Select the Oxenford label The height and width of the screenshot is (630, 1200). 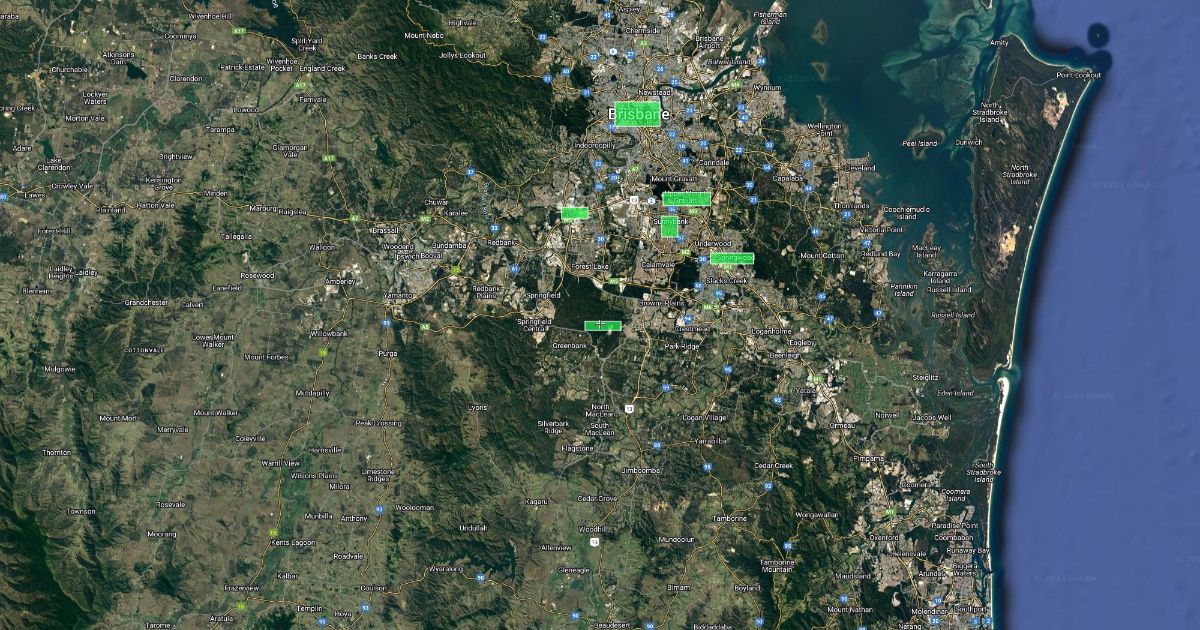pyautogui.click(x=884, y=536)
